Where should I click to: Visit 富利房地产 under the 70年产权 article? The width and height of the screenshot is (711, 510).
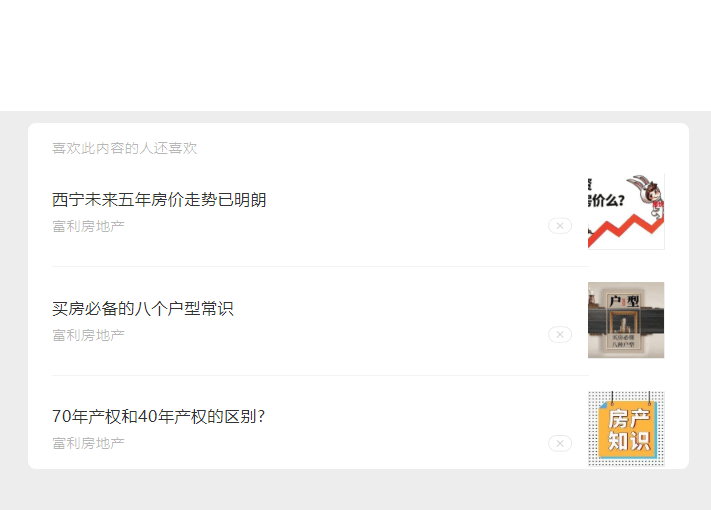click(88, 443)
